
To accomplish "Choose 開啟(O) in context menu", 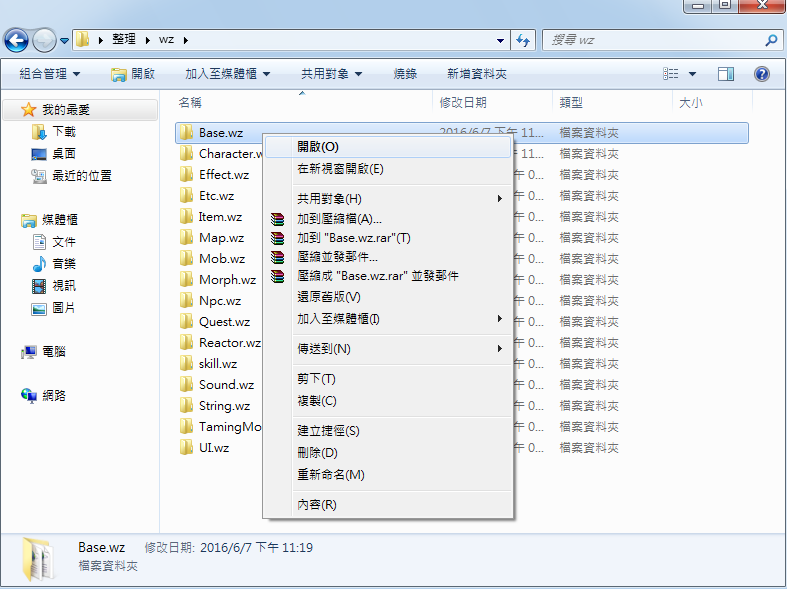I will pyautogui.click(x=387, y=147).
